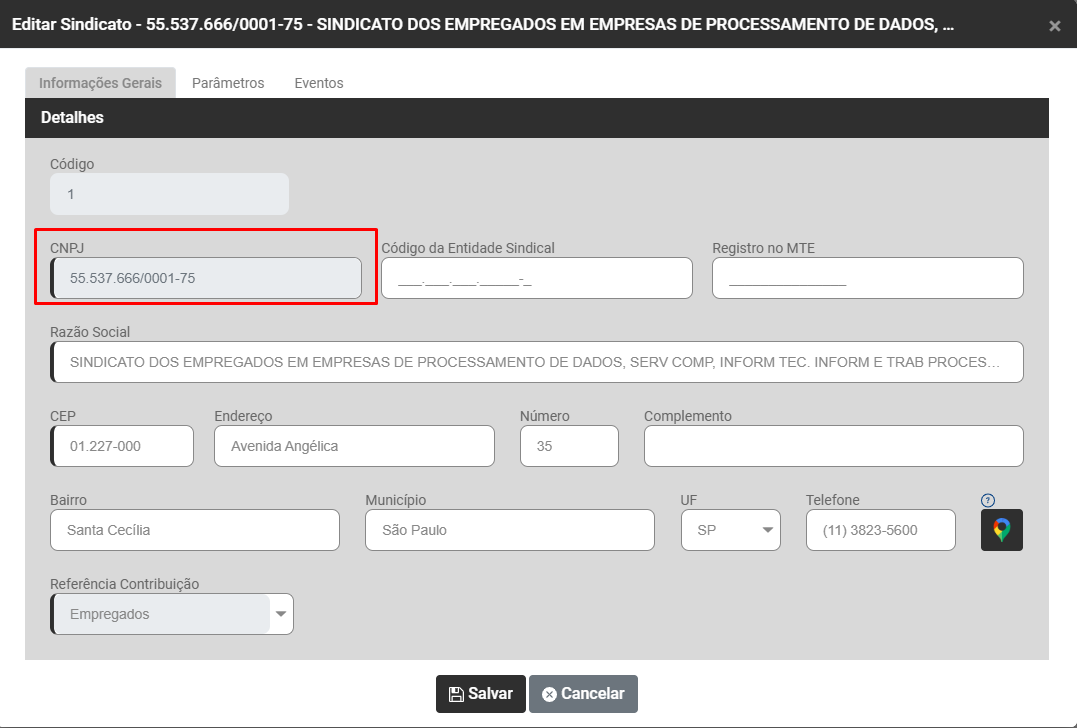
Task: Click the Telefone input field
Action: pyautogui.click(x=880, y=530)
